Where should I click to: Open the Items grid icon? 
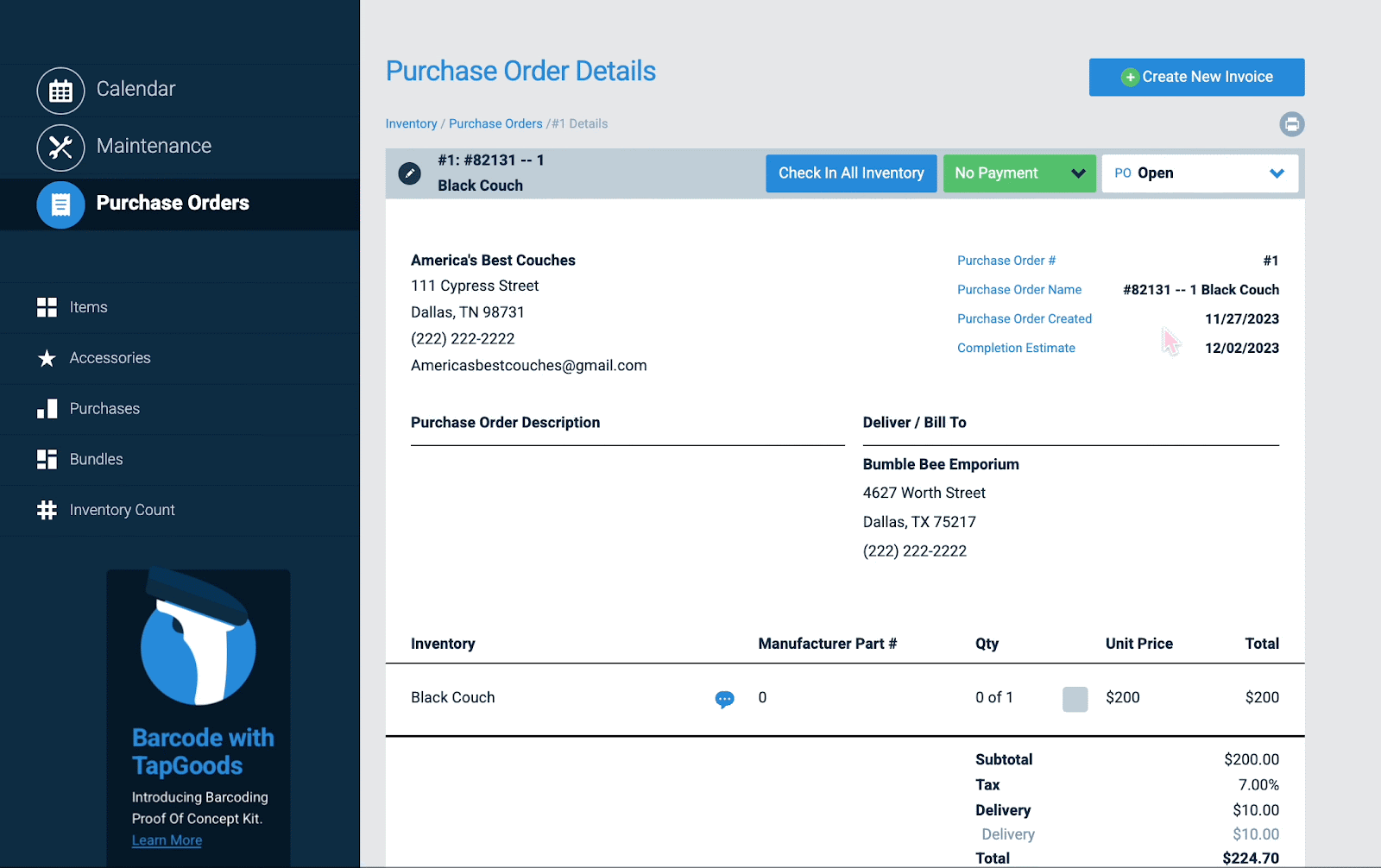[47, 307]
